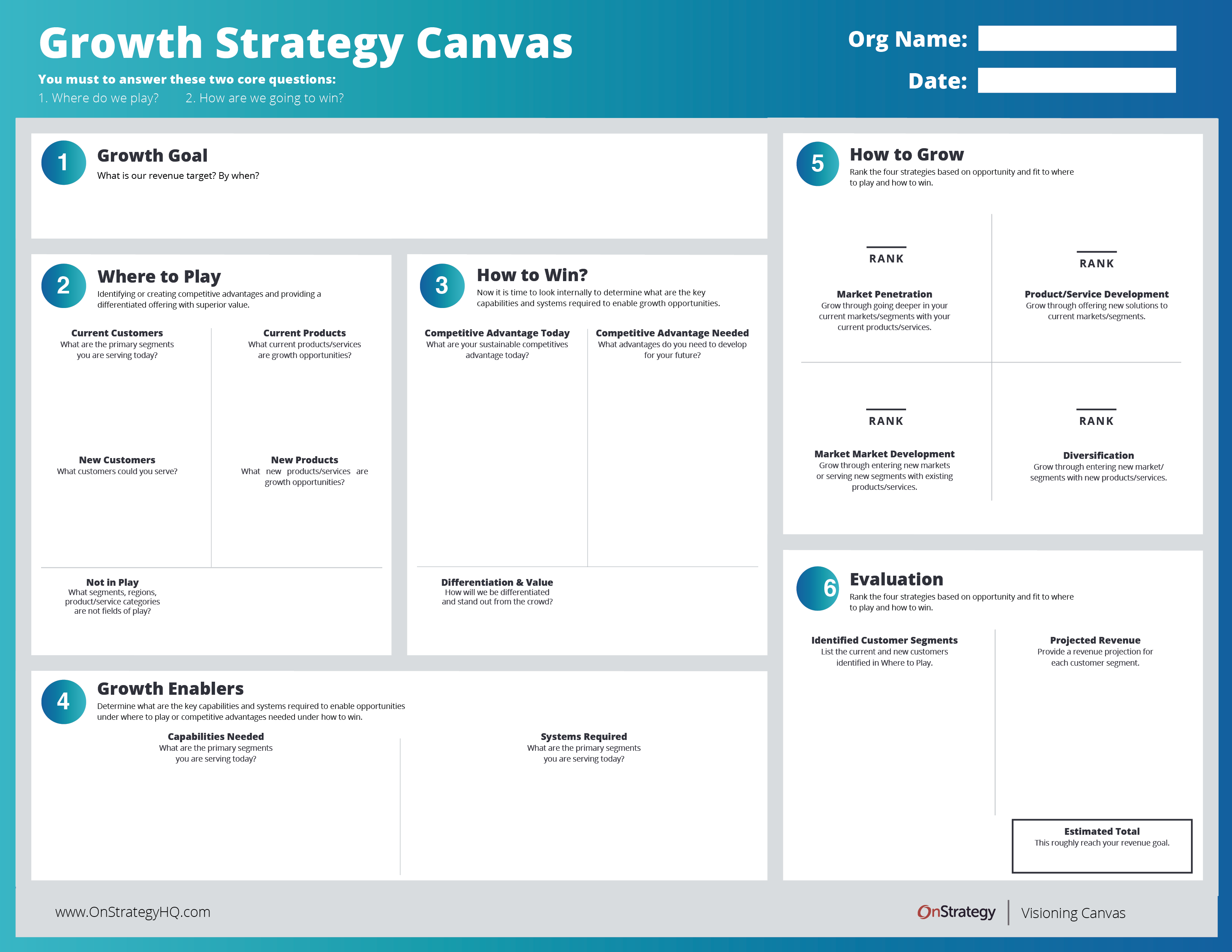Click the Org Name input field
This screenshot has height=952, width=1232.
pyautogui.click(x=1077, y=38)
